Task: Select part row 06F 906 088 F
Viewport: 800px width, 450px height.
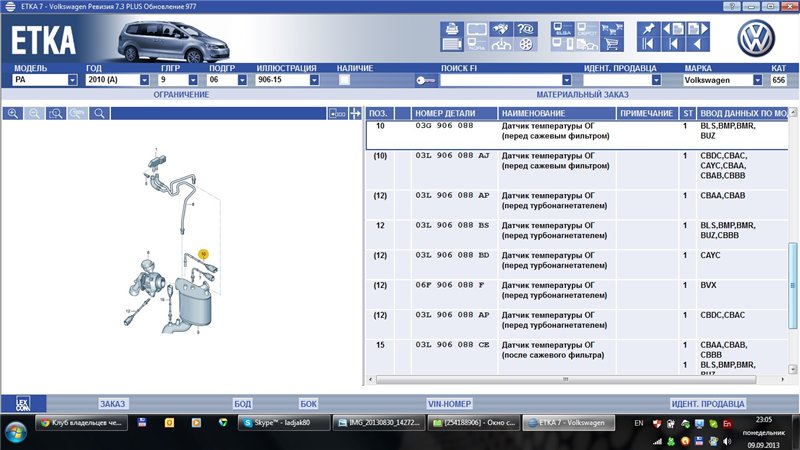Action: pyautogui.click(x=577, y=294)
